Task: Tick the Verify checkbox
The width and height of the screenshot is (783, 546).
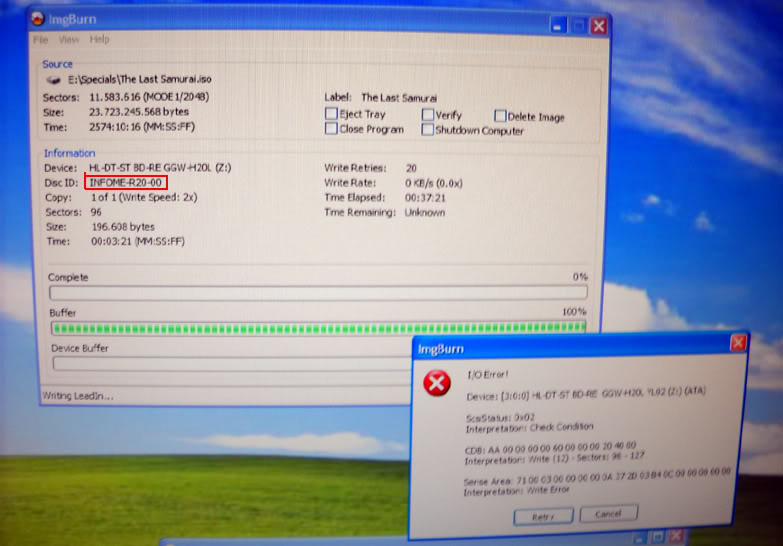Action: click(x=427, y=114)
